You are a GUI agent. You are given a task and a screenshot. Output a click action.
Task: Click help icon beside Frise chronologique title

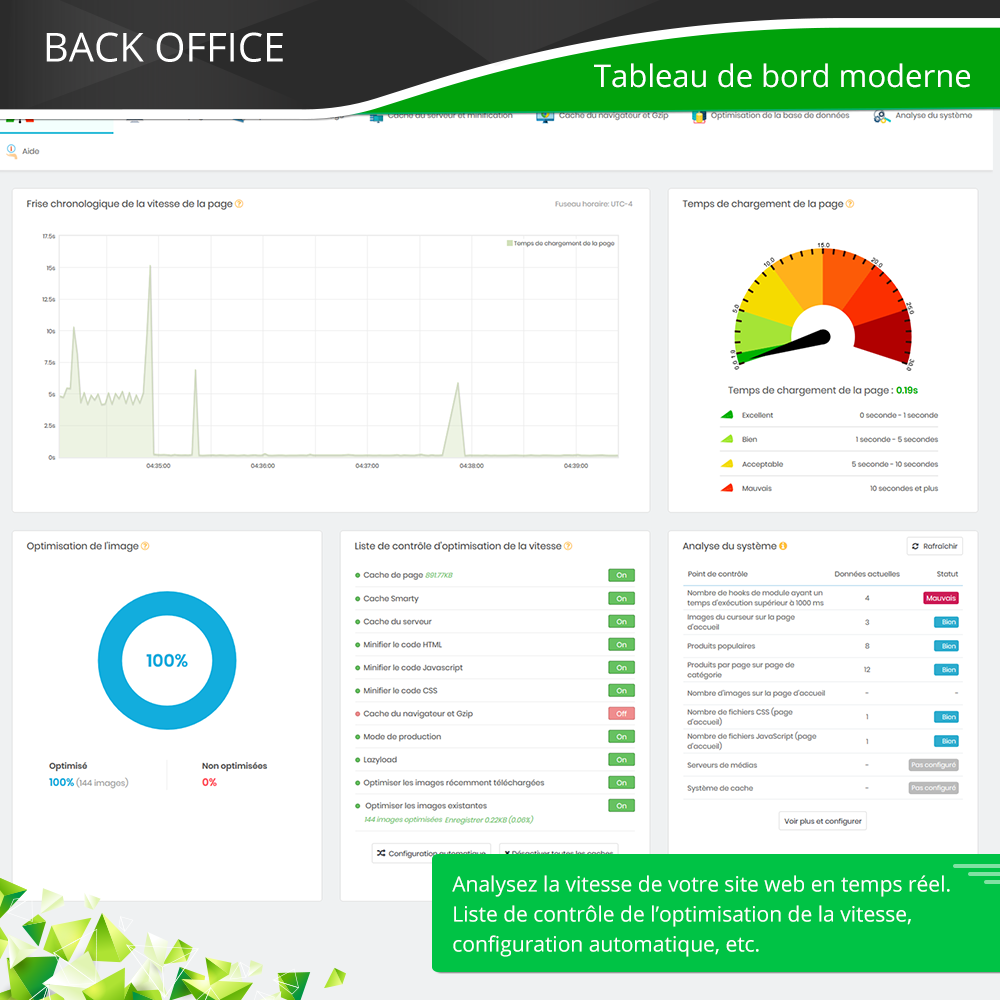pos(239,204)
